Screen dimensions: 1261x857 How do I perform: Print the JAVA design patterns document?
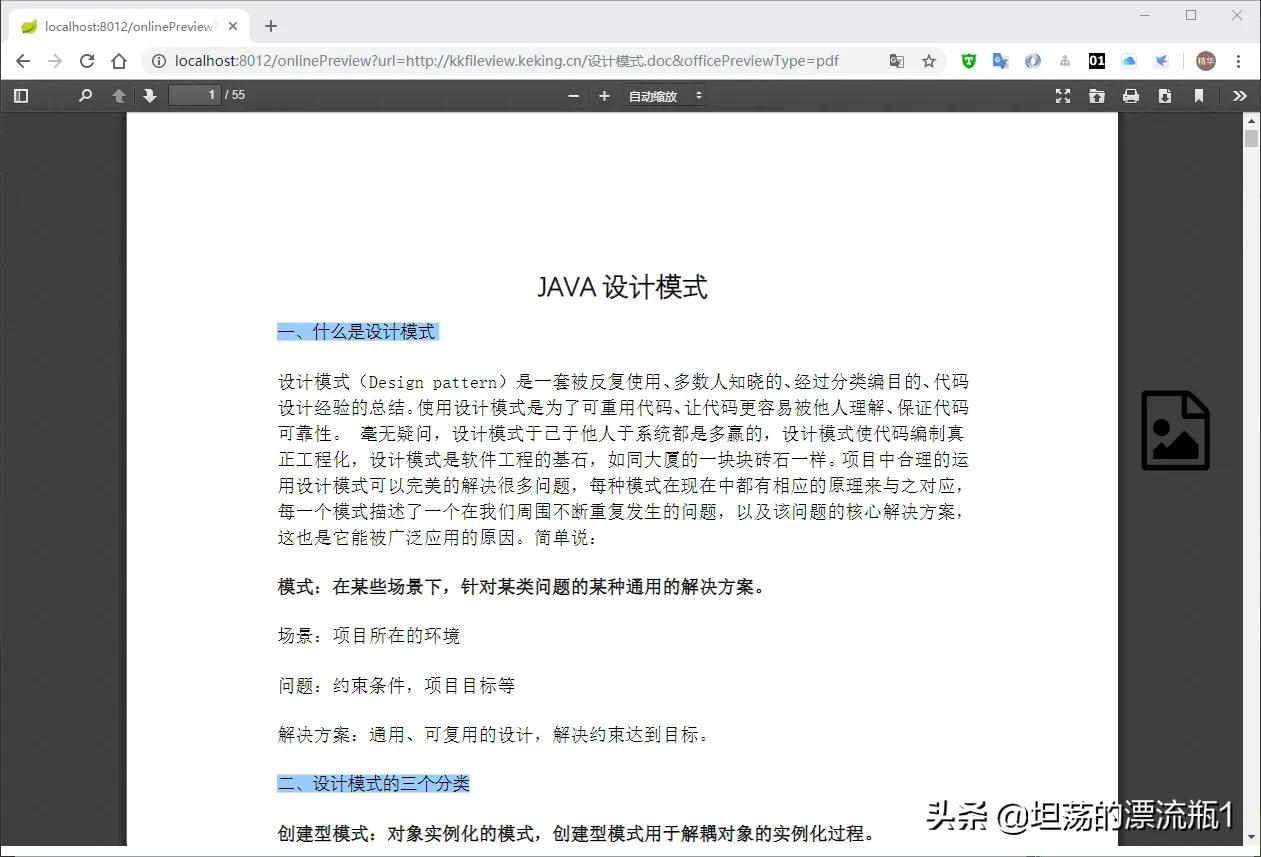[1131, 95]
